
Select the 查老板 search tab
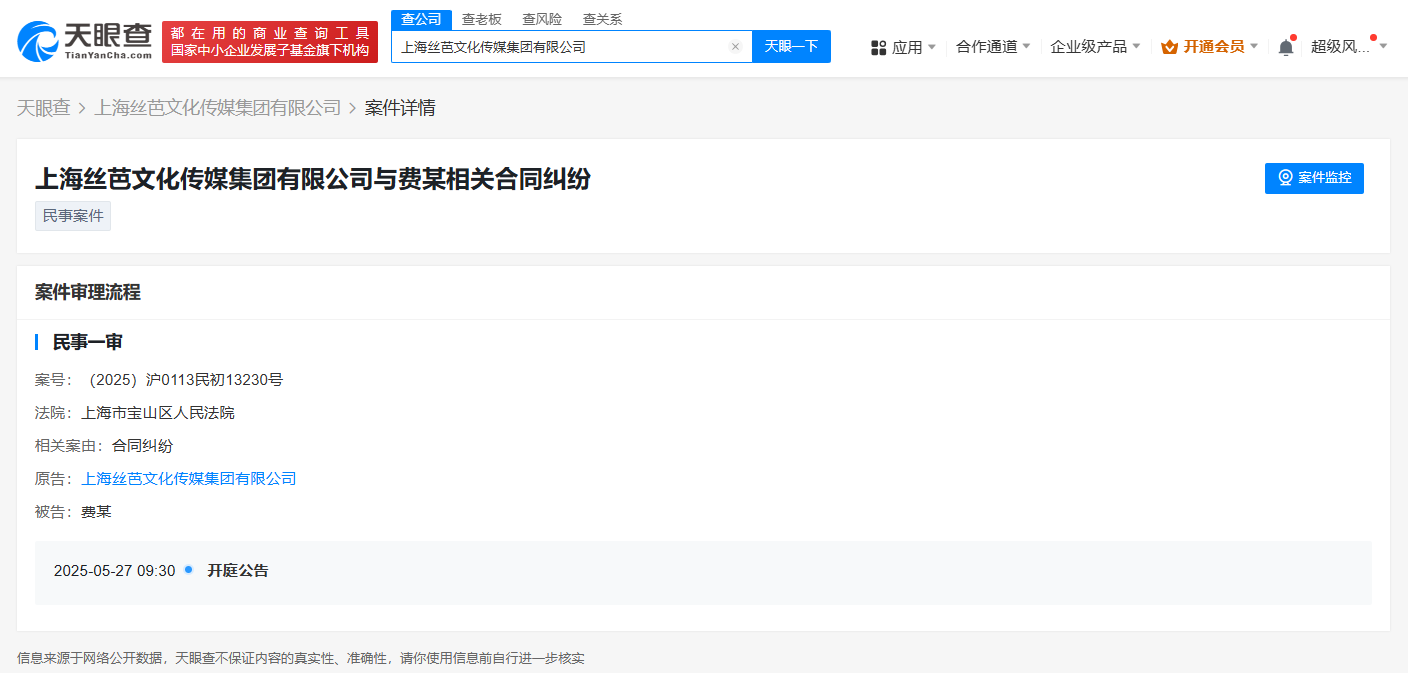482,19
